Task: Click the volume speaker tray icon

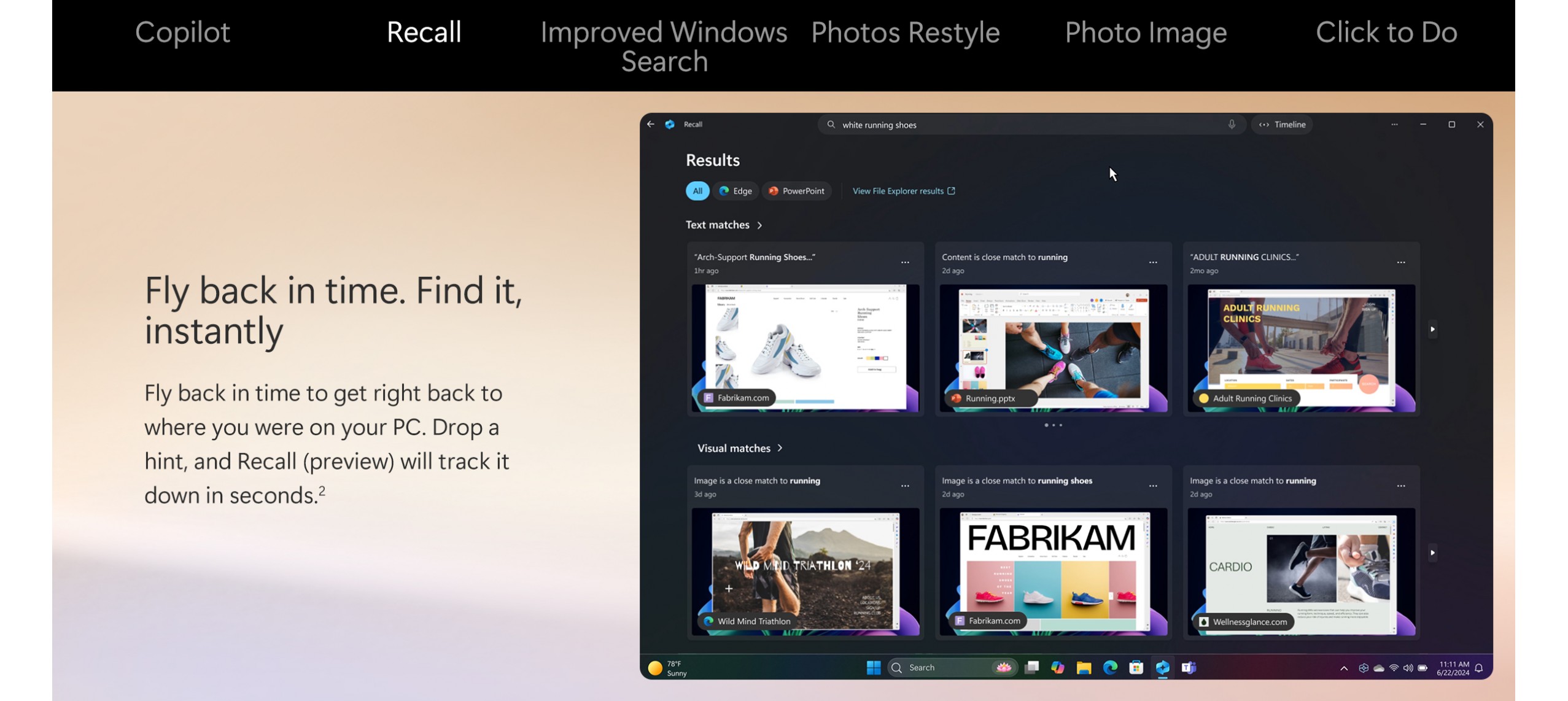Action: (x=1408, y=668)
